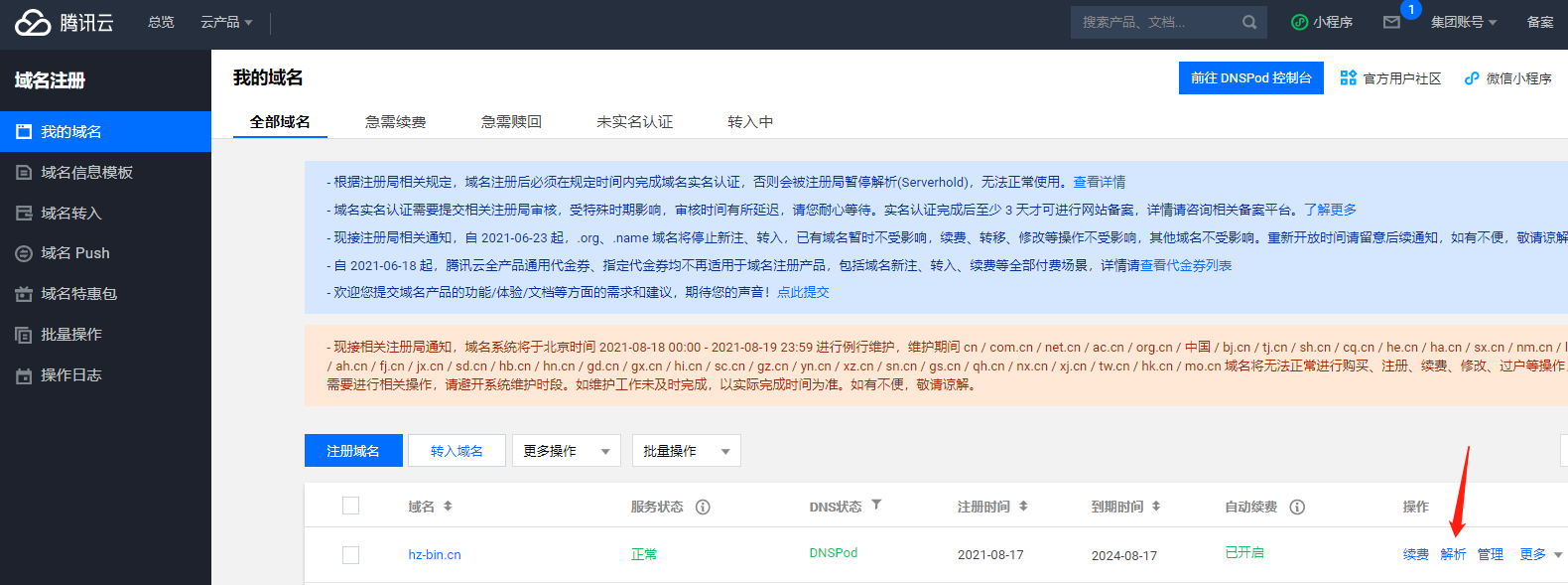
Task: Expand 更多 menu for hz-bin.cn
Action: click(x=1541, y=554)
